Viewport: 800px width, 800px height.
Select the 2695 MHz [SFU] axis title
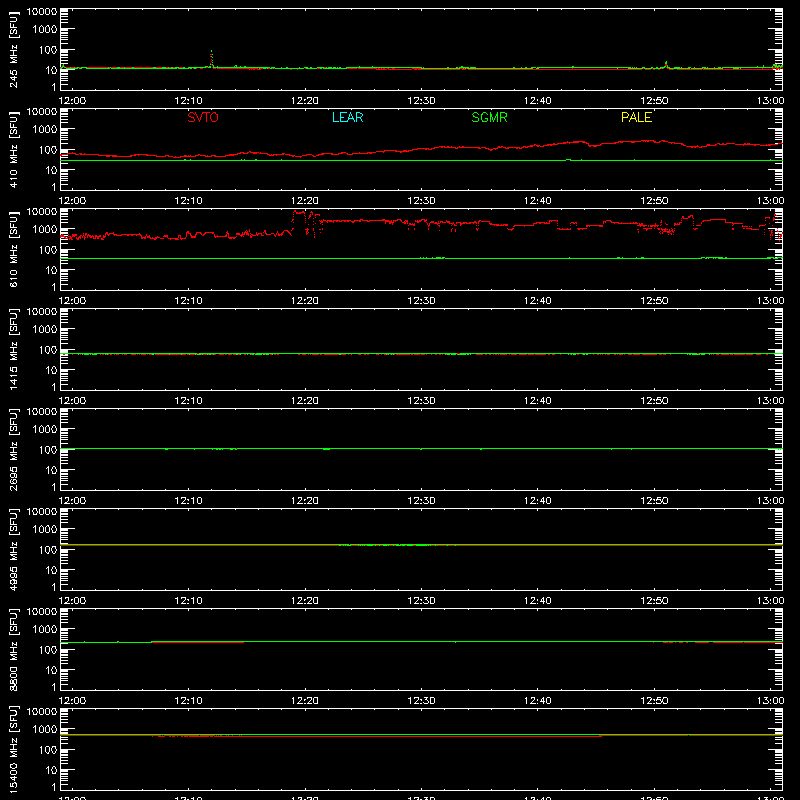[13, 449]
